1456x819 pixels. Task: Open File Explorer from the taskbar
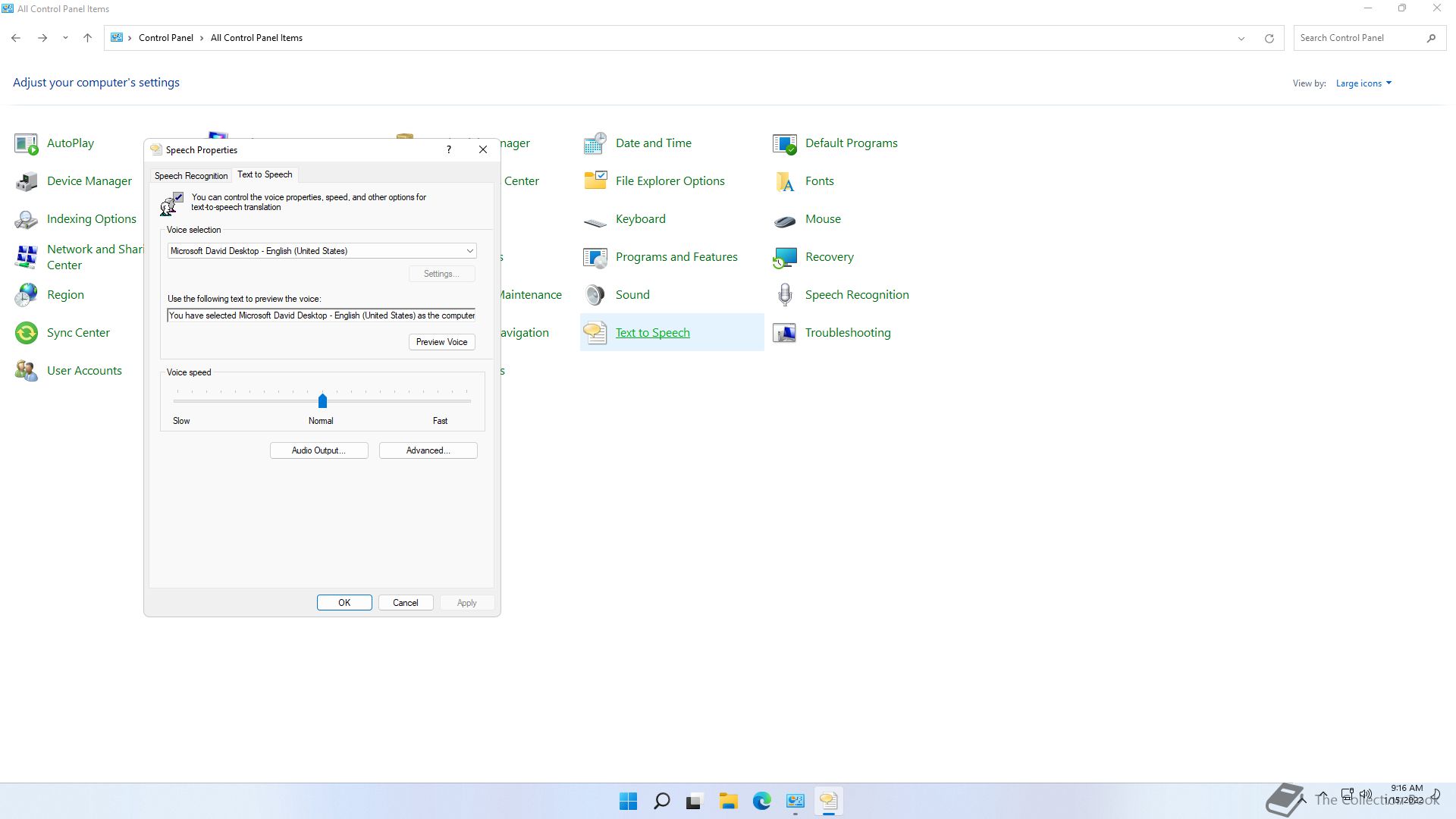click(x=728, y=801)
